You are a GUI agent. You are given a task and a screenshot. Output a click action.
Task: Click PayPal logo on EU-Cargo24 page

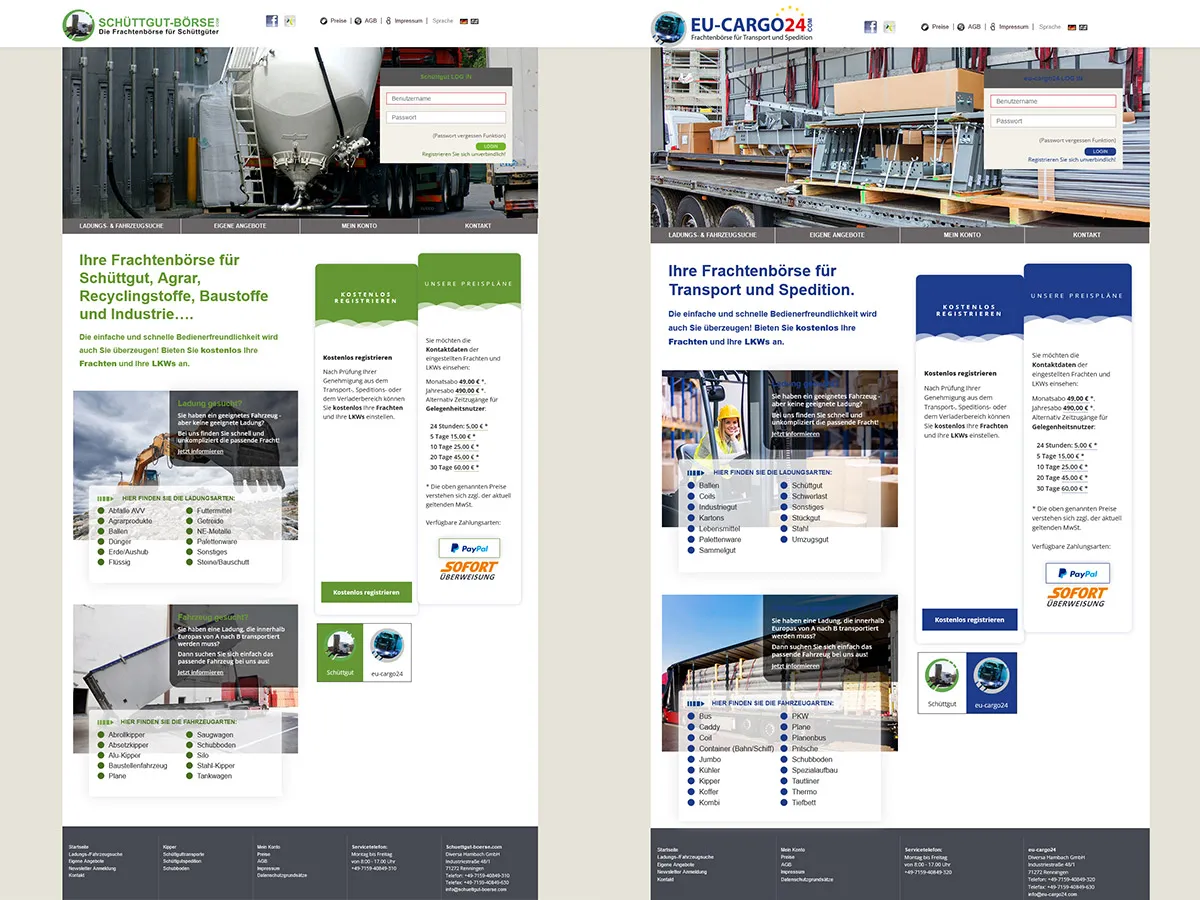click(1077, 573)
